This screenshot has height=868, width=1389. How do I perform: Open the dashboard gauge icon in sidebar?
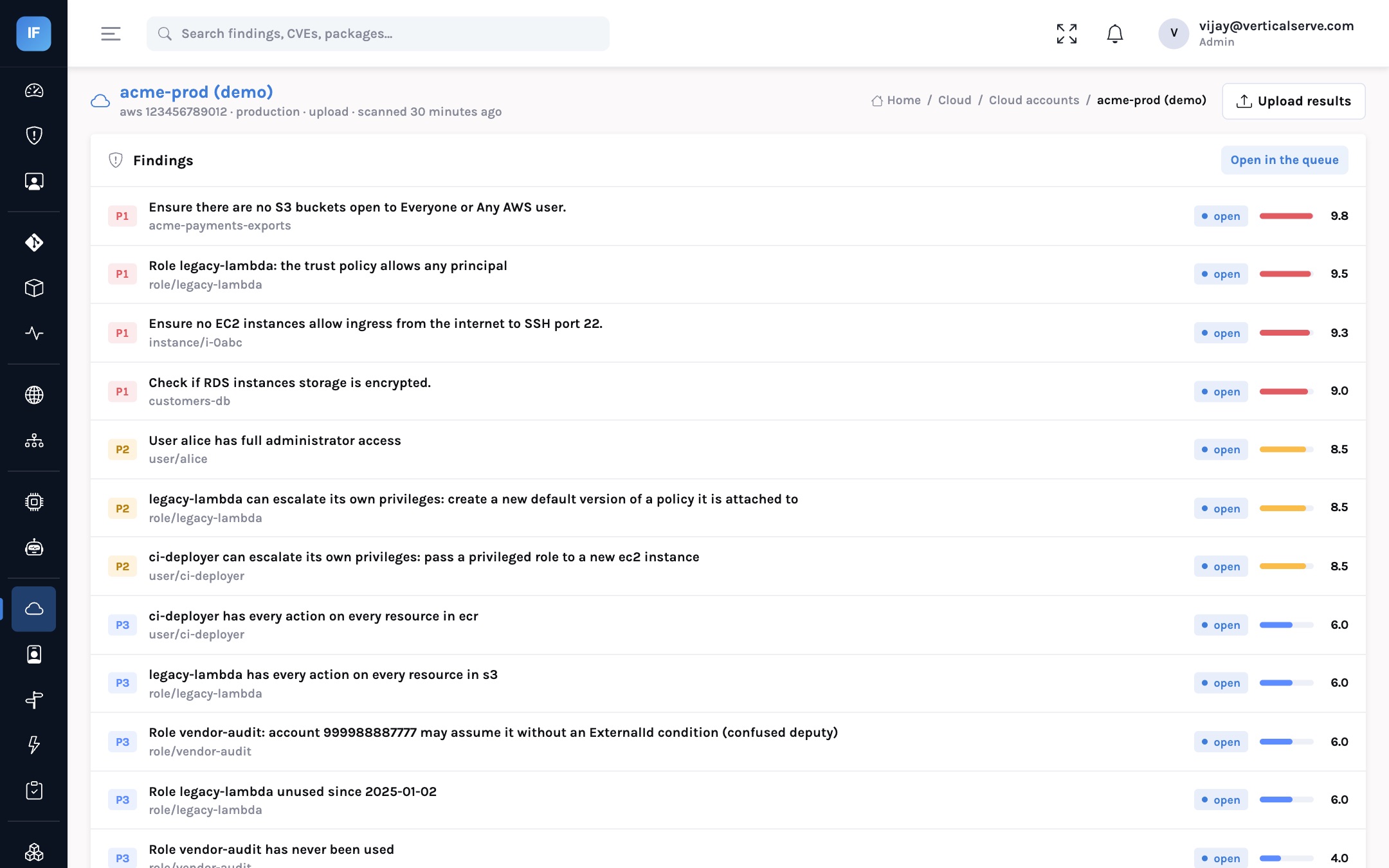(x=34, y=91)
